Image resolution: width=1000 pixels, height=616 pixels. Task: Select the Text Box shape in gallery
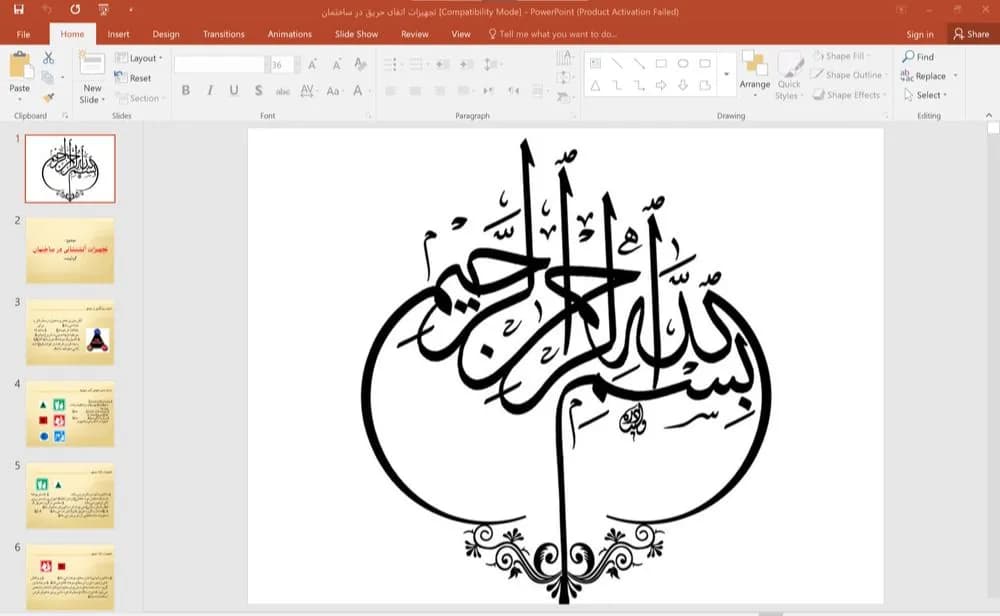tap(595, 63)
